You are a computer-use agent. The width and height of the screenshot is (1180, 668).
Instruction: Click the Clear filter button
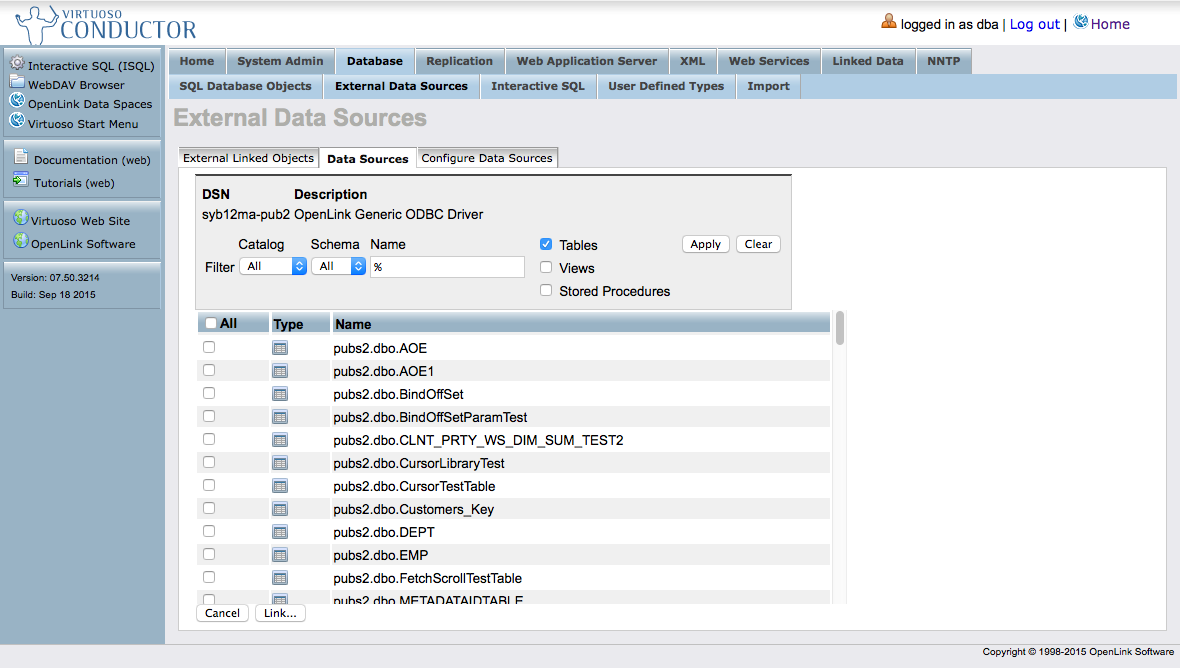point(758,244)
